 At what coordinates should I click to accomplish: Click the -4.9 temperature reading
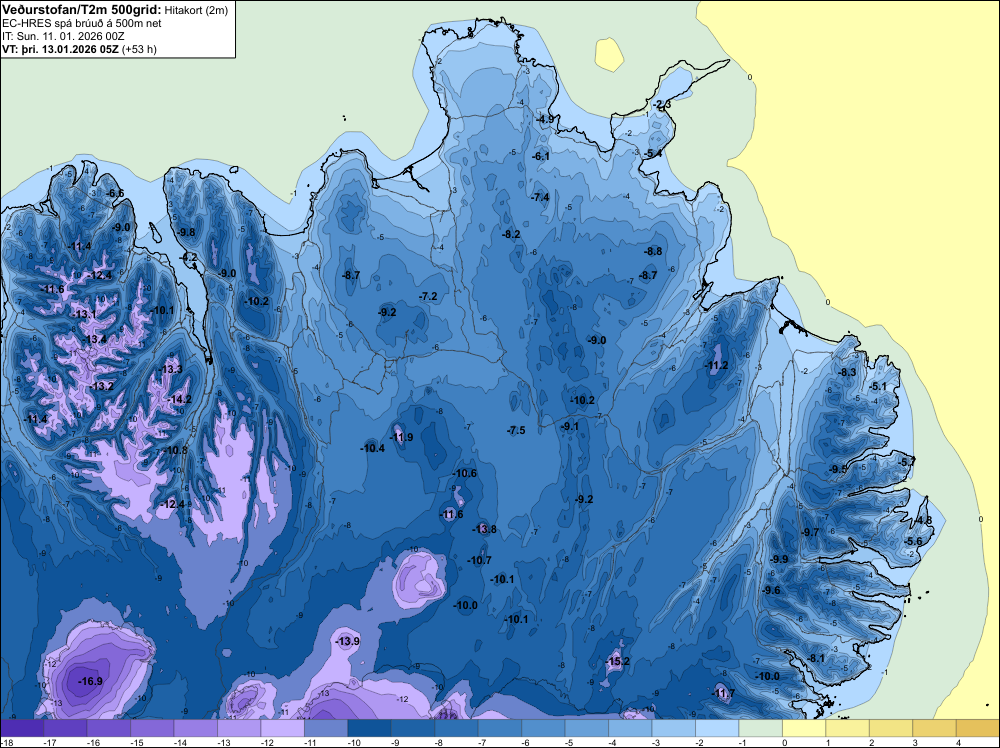click(x=545, y=119)
